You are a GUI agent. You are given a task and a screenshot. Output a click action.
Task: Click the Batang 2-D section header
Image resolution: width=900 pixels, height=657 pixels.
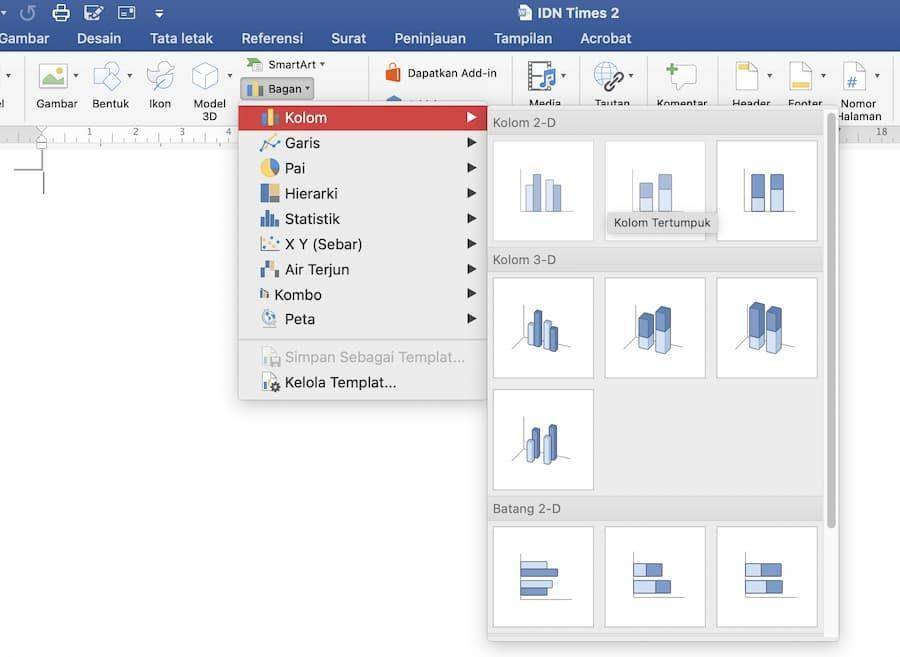pos(655,508)
